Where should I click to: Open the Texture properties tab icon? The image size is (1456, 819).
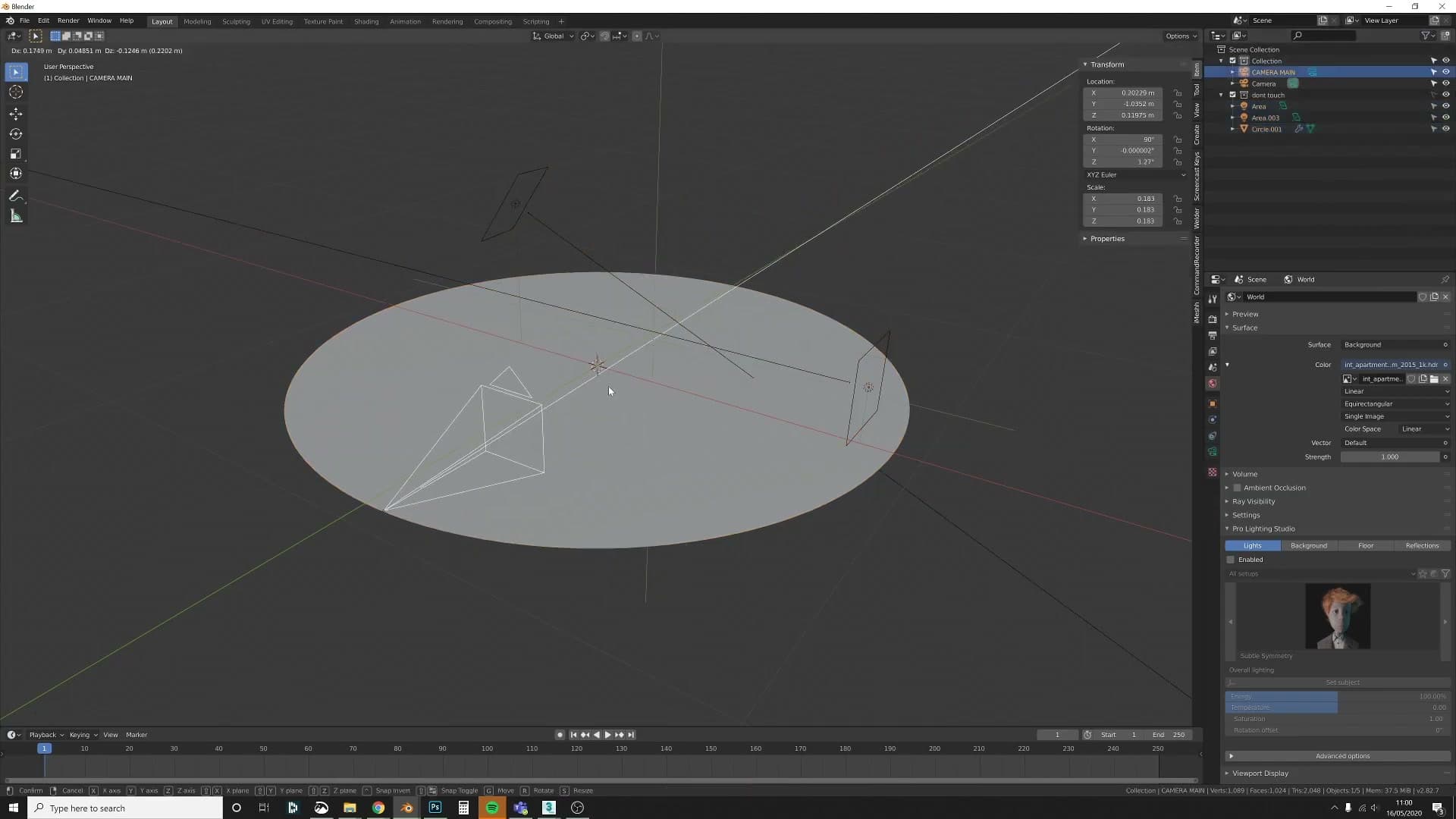pos(1213,472)
